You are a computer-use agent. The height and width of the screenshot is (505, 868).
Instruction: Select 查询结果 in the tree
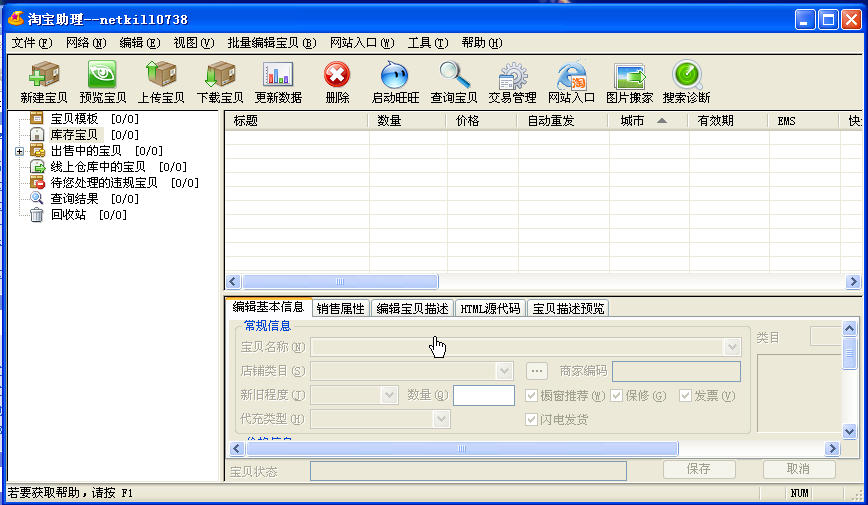[x=74, y=199]
